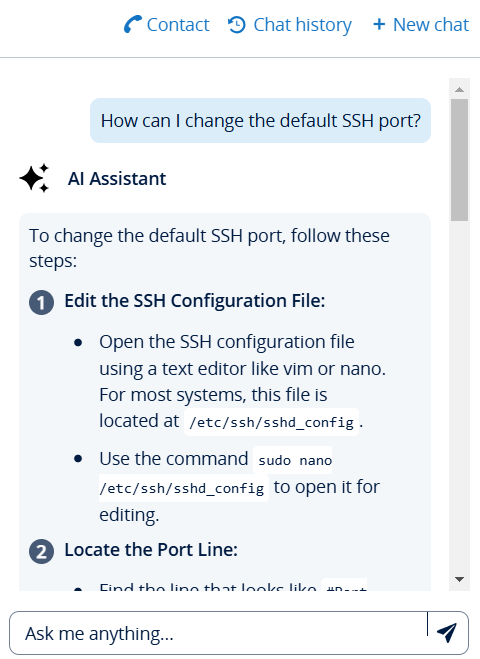Click the step 2 number badge
Viewport: 480px width, 659px height.
pos(41,551)
